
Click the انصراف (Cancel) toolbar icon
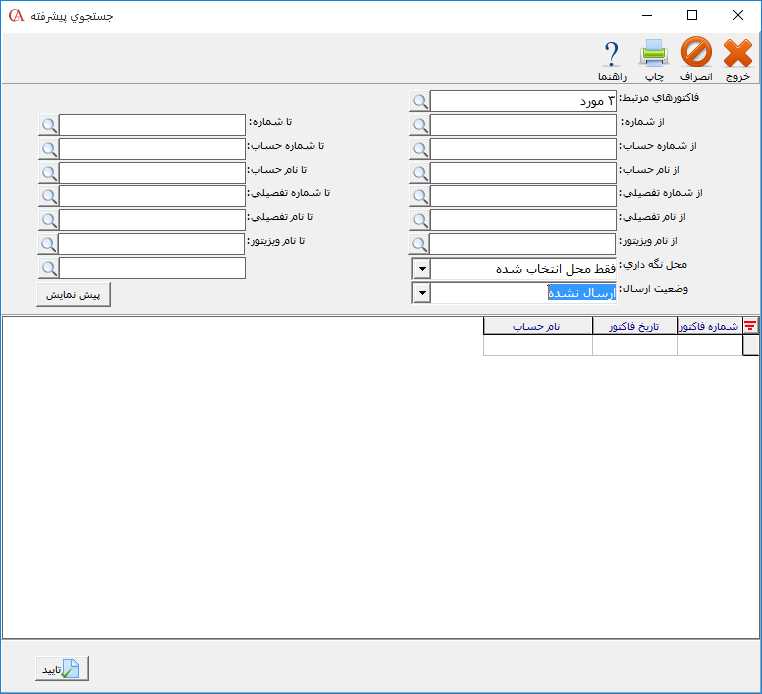696,54
